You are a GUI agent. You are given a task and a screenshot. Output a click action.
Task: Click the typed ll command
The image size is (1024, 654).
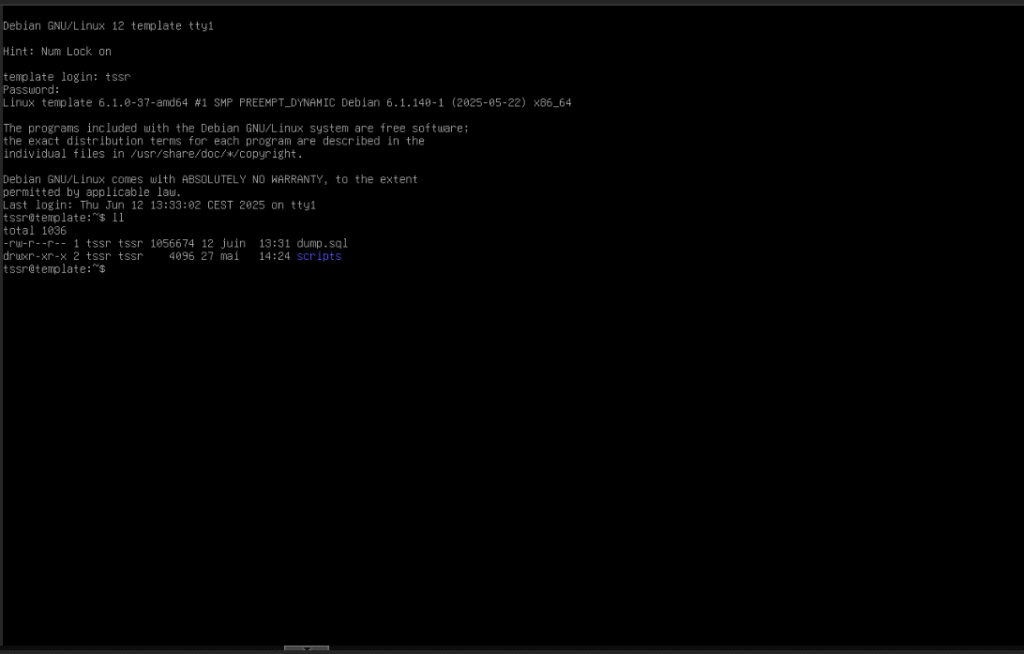[117, 217]
